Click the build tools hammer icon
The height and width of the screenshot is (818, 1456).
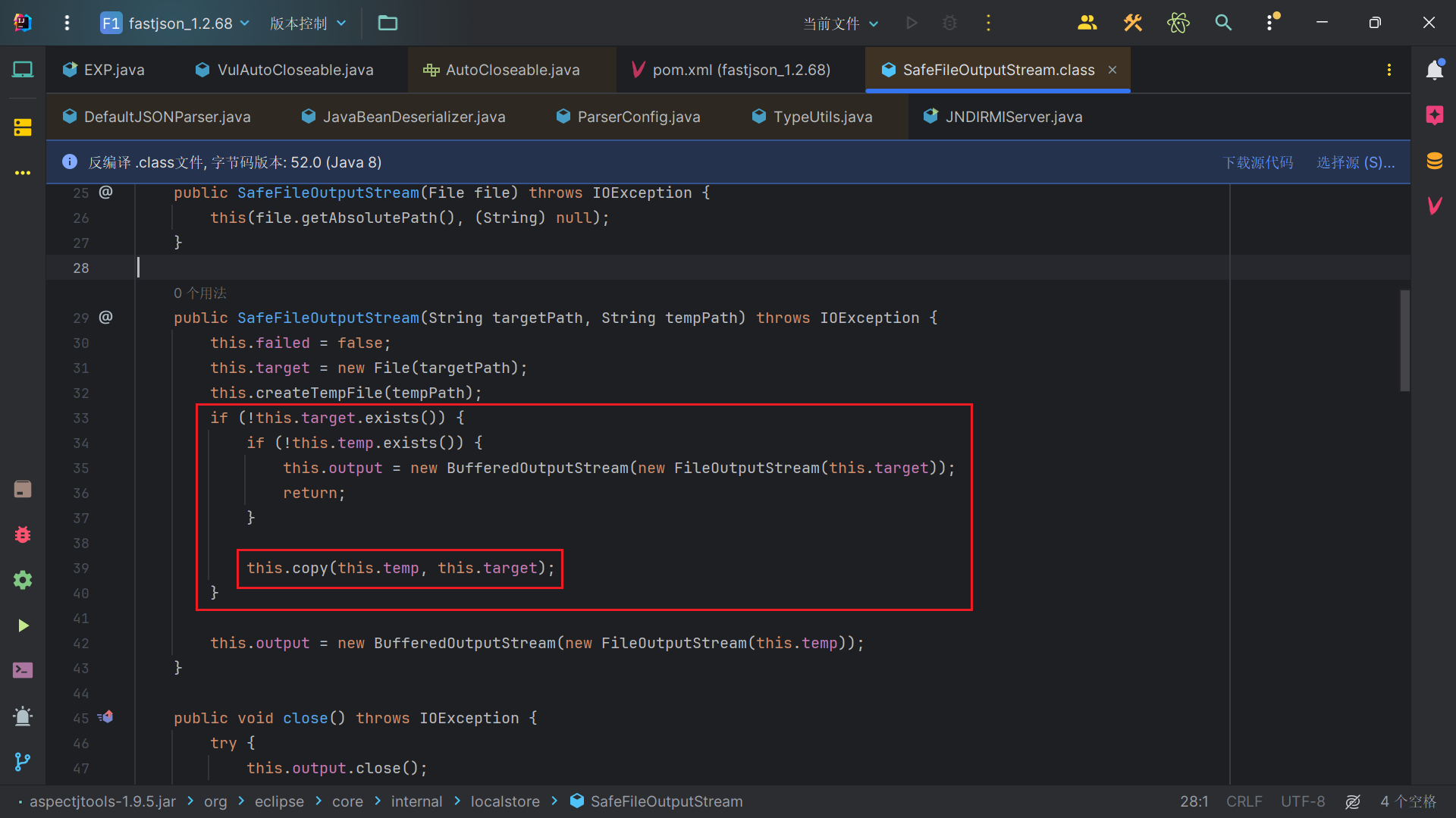click(x=1133, y=23)
